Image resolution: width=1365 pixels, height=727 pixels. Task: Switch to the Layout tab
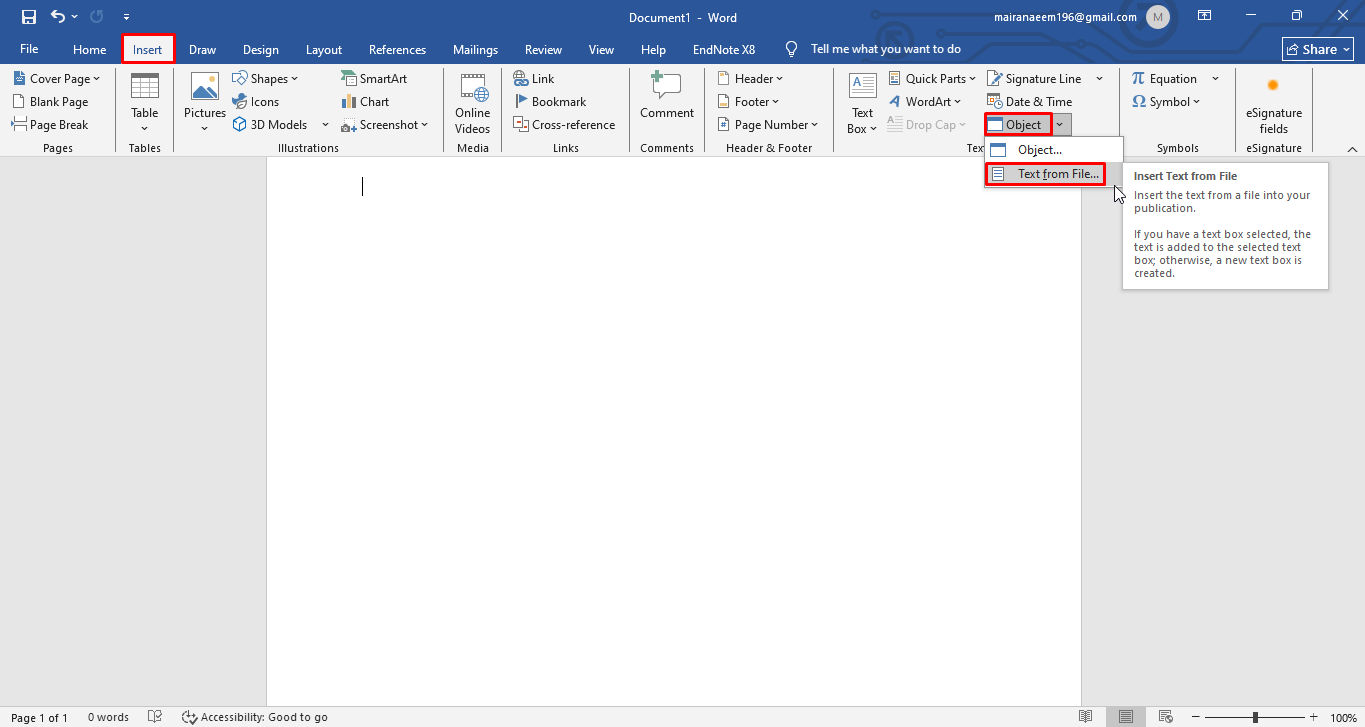click(324, 50)
